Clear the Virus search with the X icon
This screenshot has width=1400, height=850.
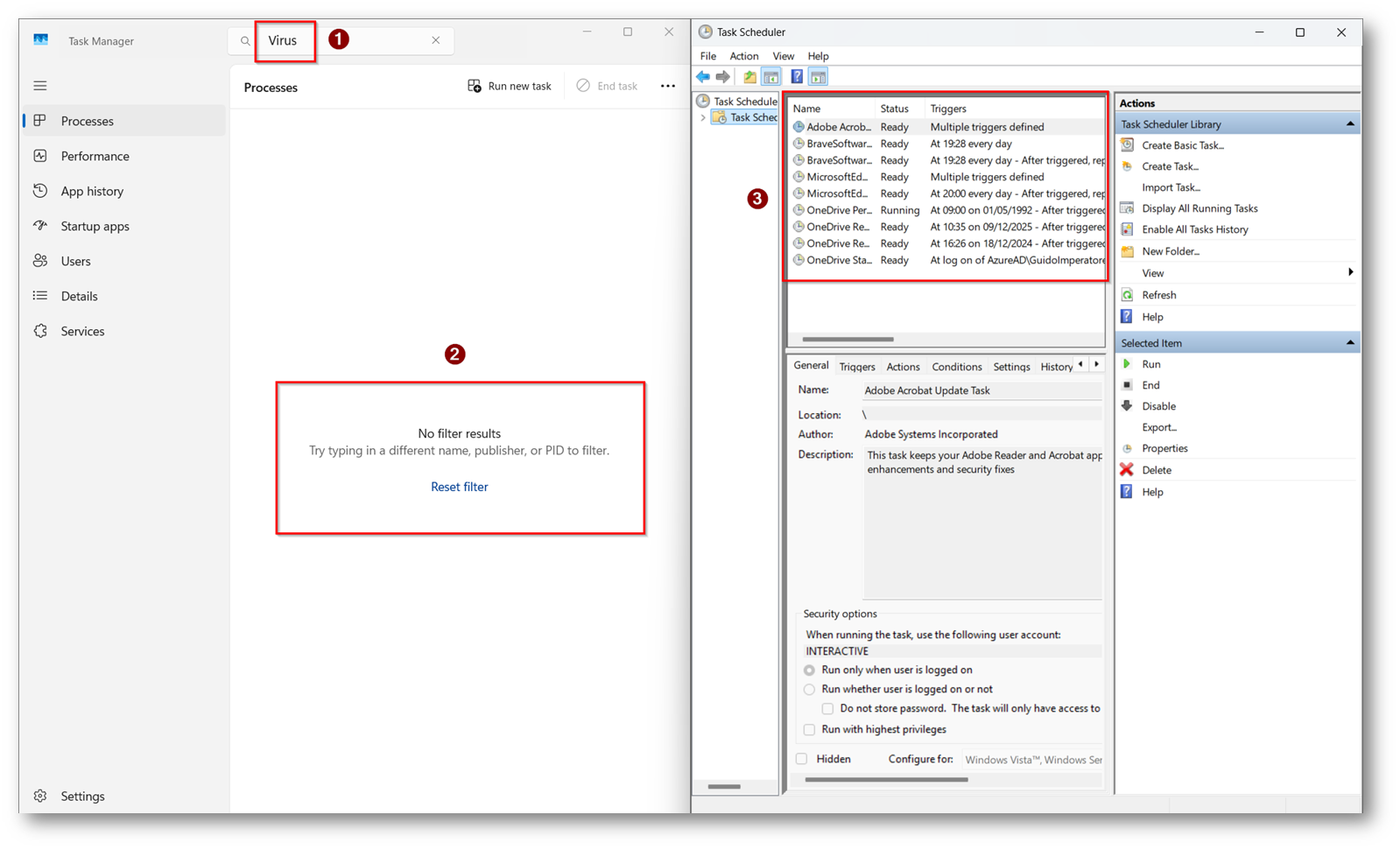(436, 40)
